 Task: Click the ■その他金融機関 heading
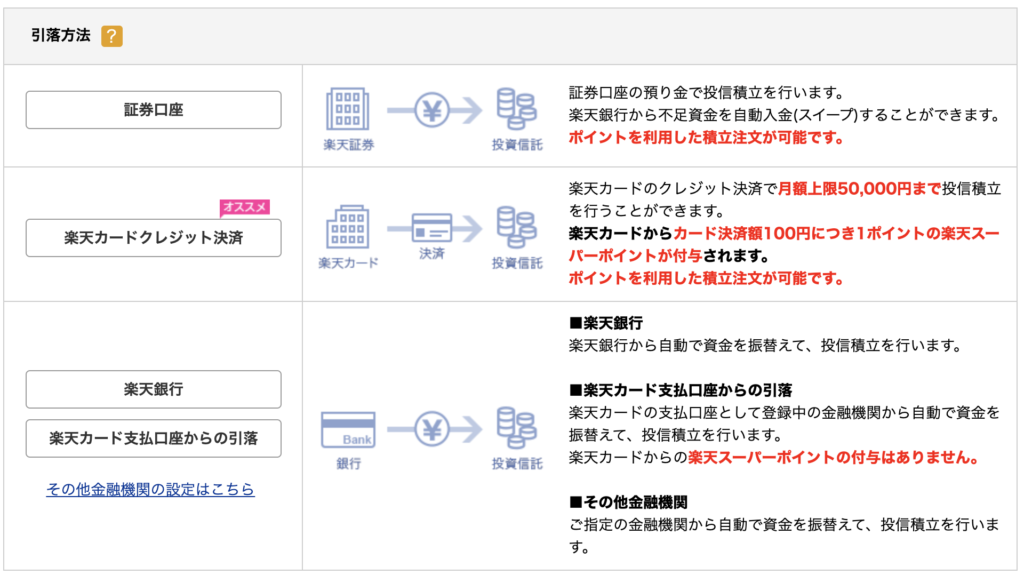628,502
